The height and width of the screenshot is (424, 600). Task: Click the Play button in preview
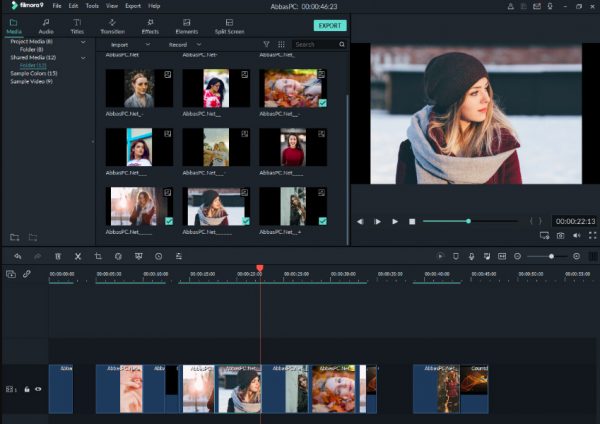tap(395, 222)
